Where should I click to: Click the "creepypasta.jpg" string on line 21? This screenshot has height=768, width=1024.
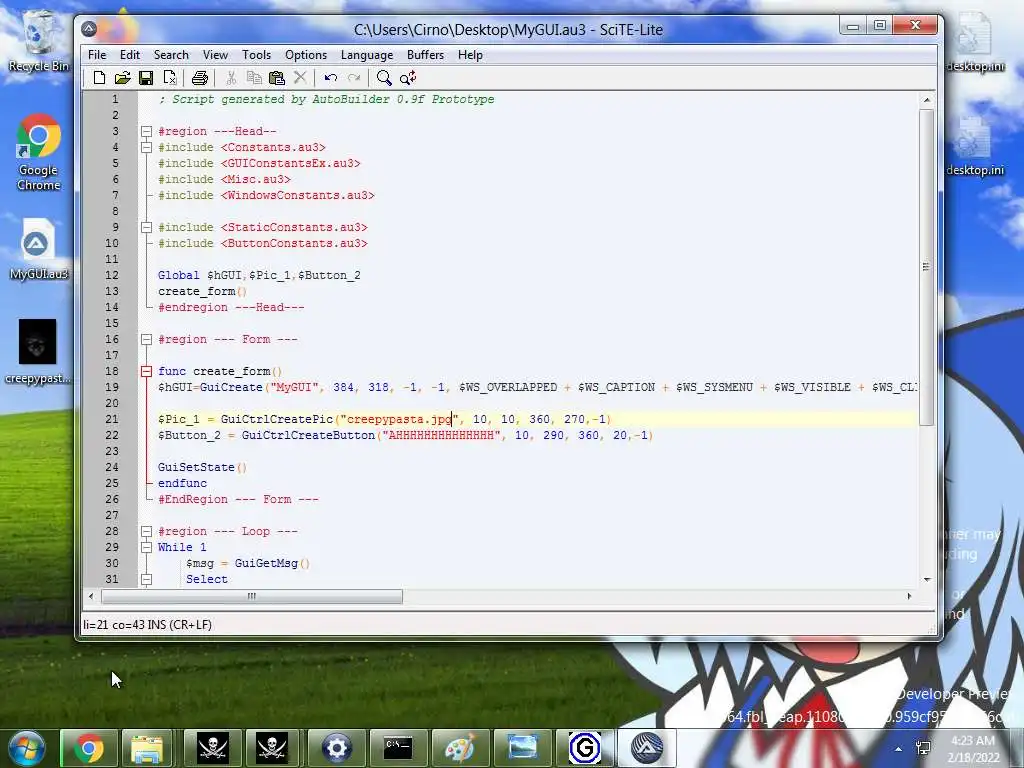coord(399,419)
